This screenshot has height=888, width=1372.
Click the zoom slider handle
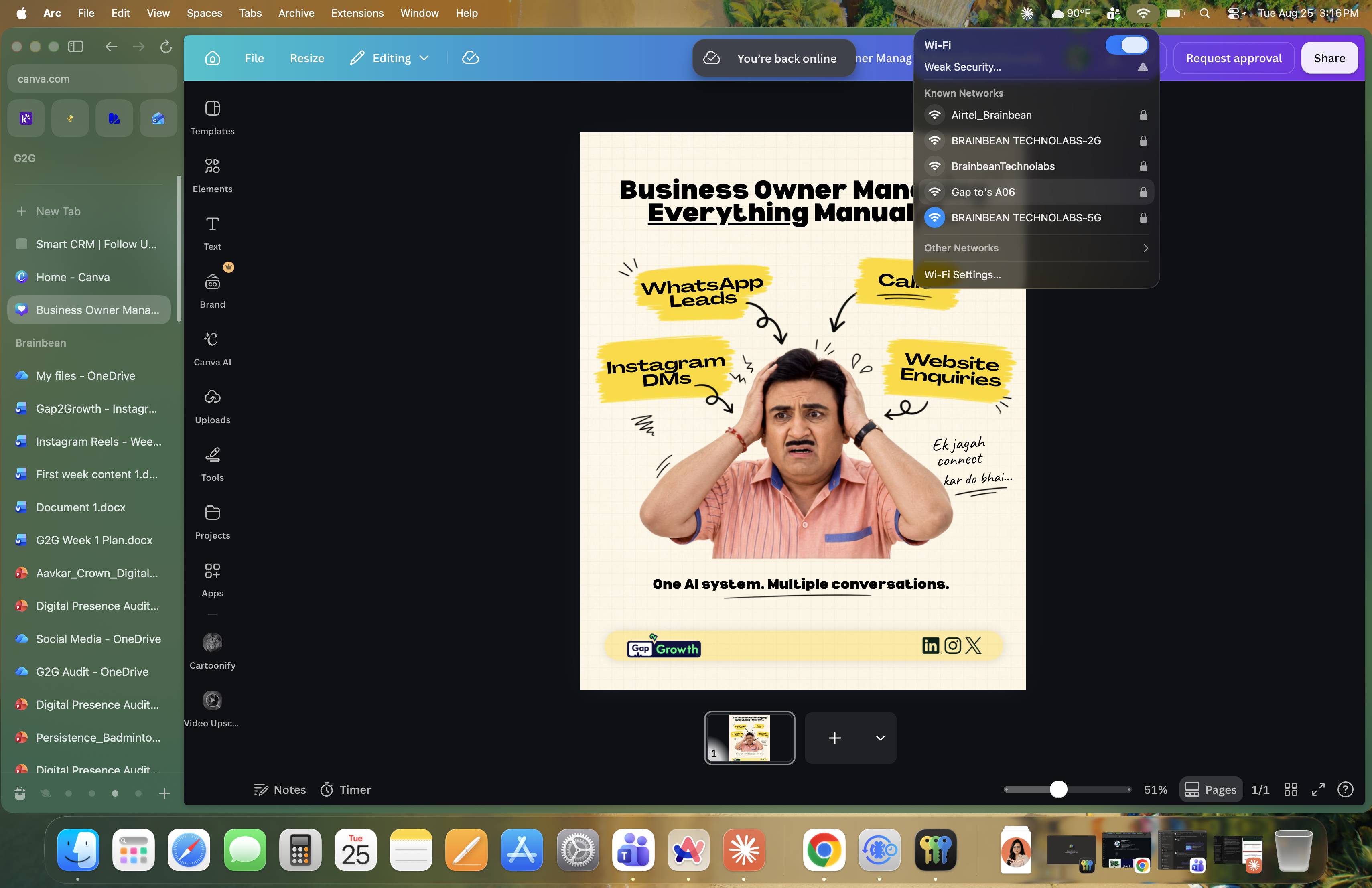click(x=1058, y=789)
